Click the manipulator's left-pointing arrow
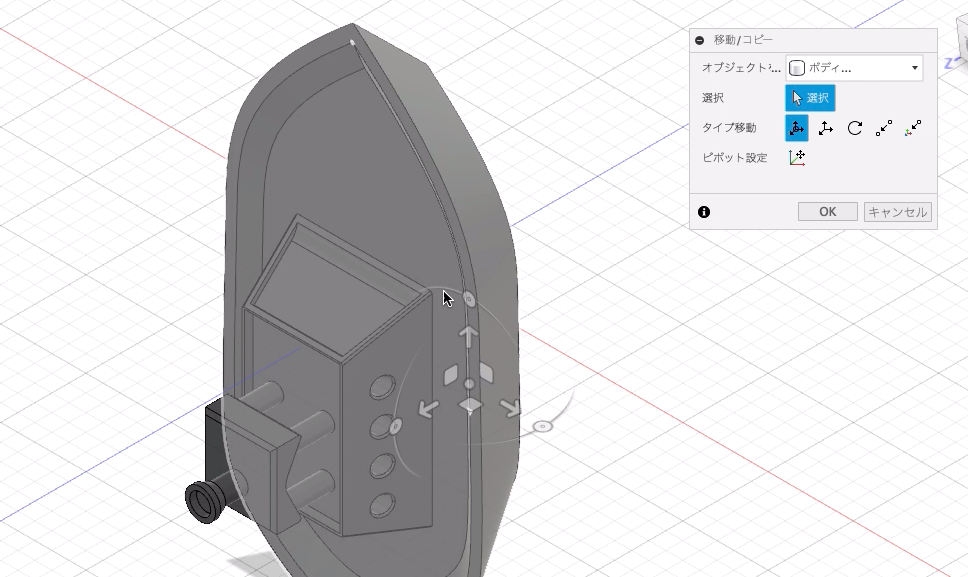This screenshot has width=968, height=577. pyautogui.click(x=428, y=407)
